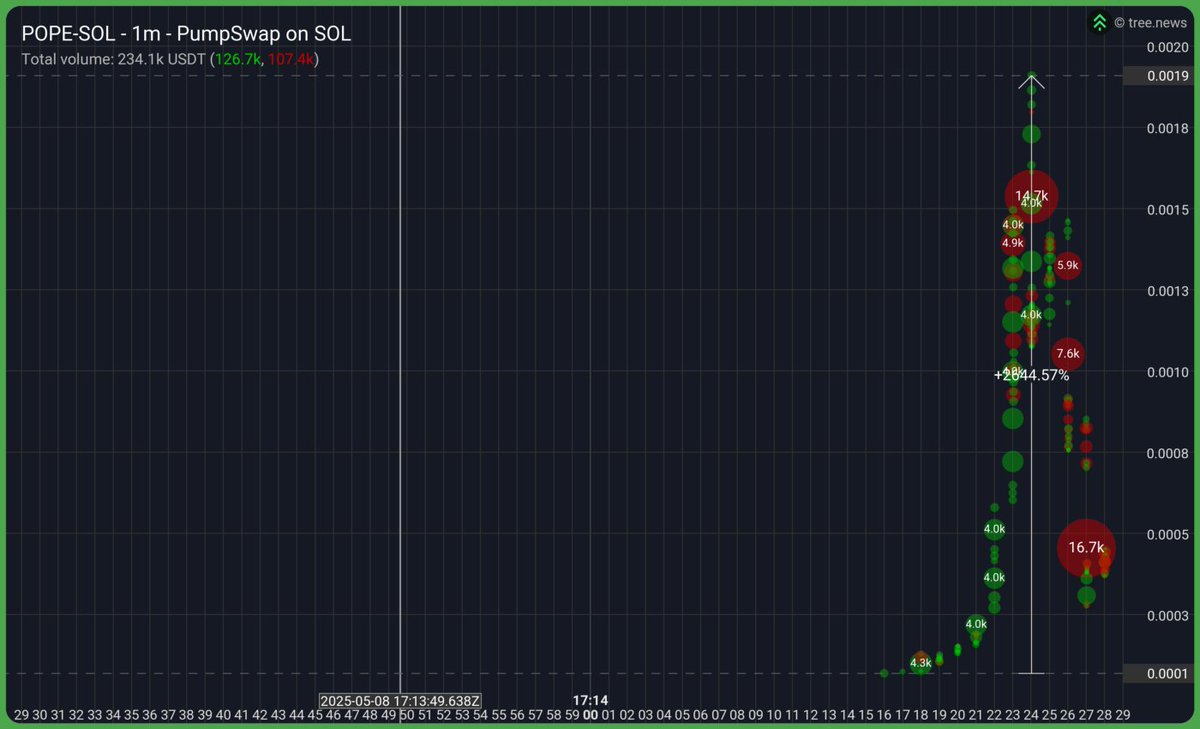1200x729 pixels.
Task: Click the 35 seconds tick on time axis
Action: [x=131, y=715]
